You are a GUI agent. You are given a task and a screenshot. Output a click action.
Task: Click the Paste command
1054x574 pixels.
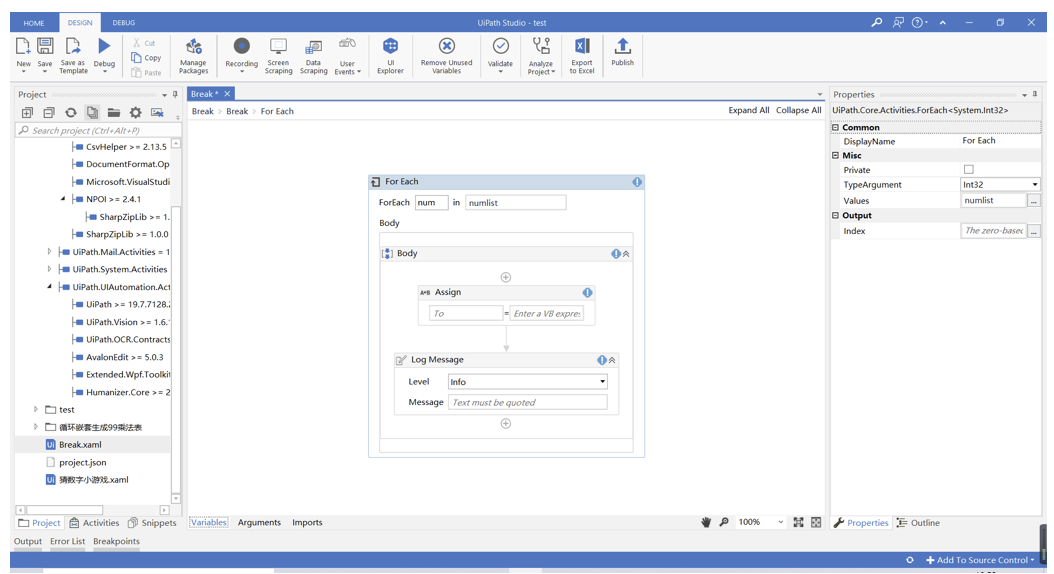[146, 73]
